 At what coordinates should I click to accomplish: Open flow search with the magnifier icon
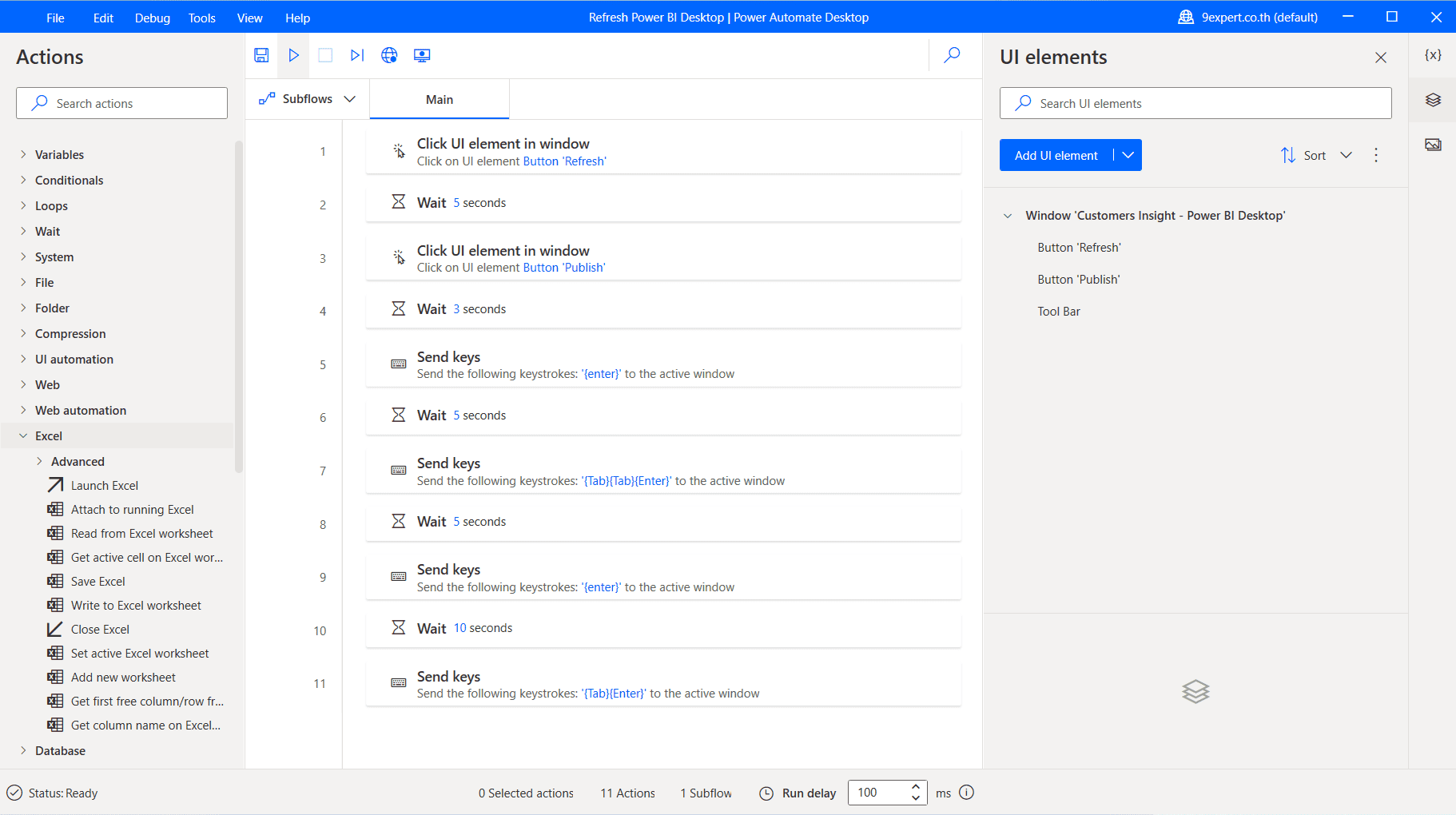(952, 55)
